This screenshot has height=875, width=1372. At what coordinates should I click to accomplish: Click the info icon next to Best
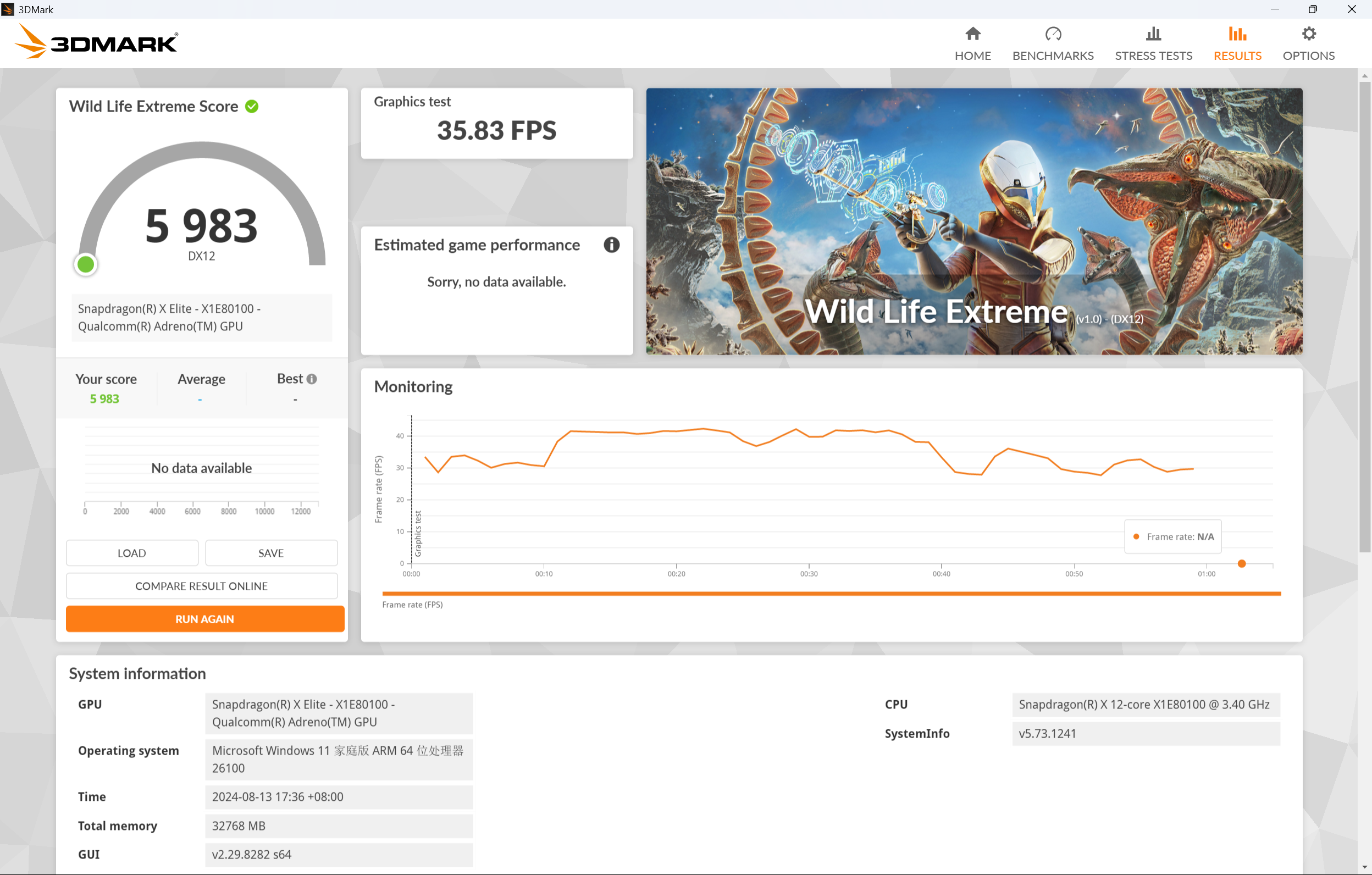click(312, 379)
